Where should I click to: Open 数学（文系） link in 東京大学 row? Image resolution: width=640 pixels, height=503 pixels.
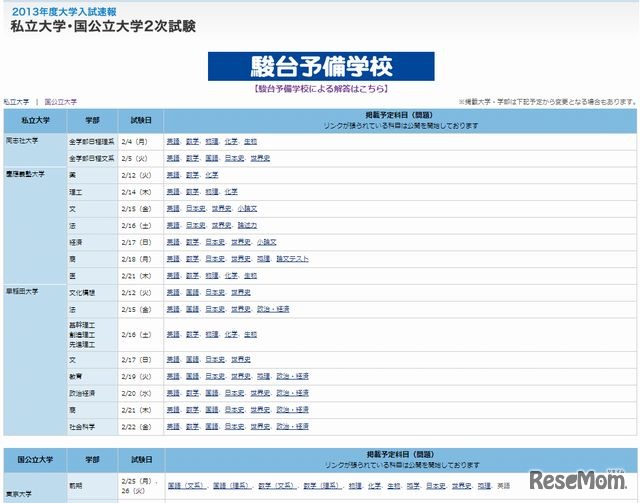point(278,485)
